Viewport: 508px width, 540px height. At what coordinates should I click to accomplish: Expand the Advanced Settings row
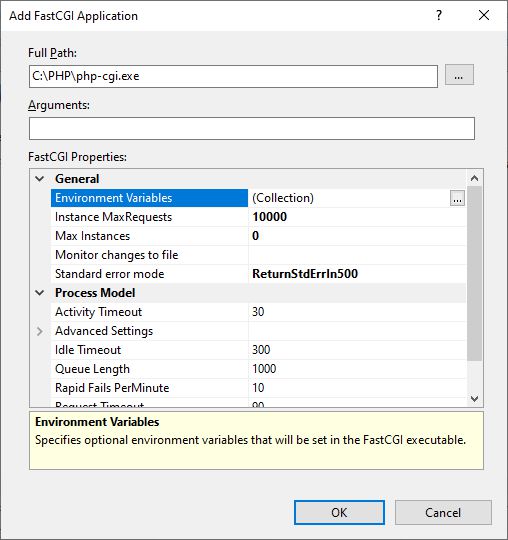coord(40,331)
